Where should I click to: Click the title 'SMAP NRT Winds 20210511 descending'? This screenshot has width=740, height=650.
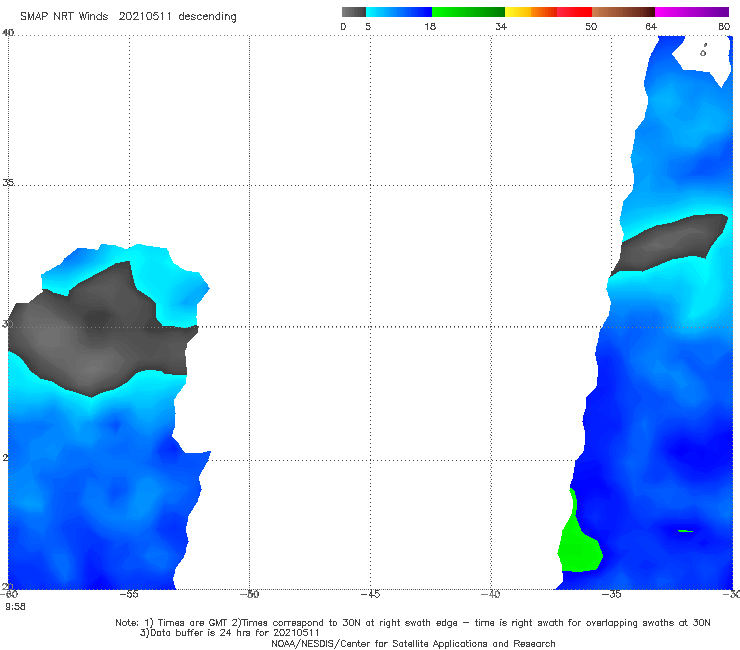pyautogui.click(x=128, y=17)
